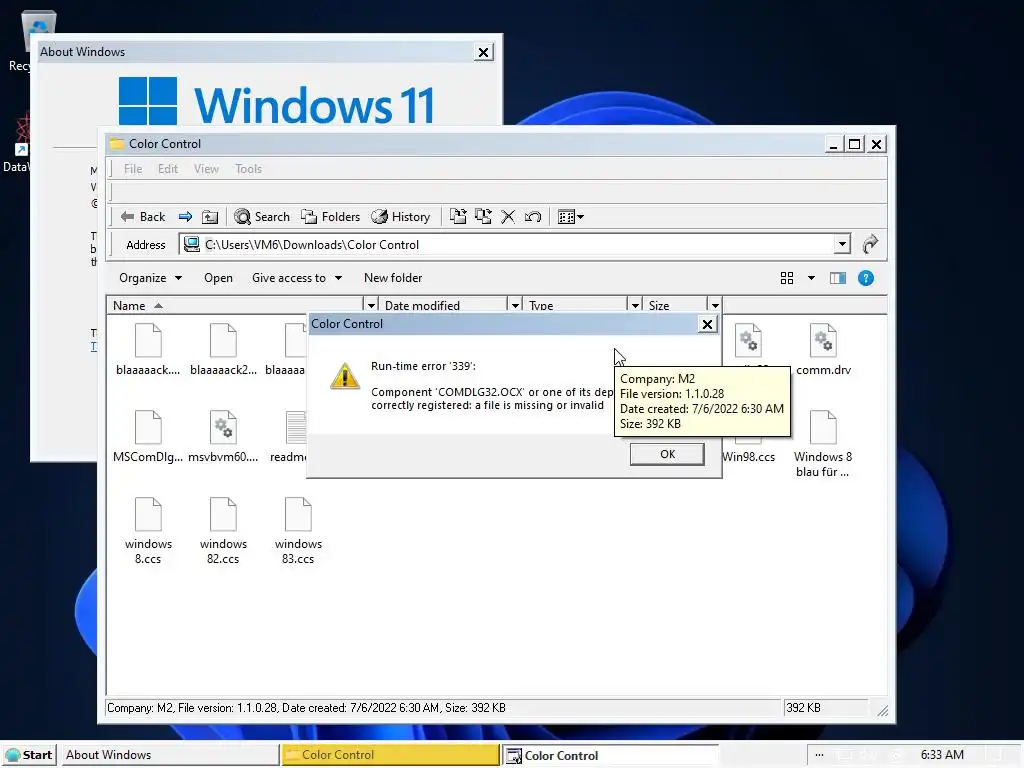The image size is (1024, 768).
Task: Expand the address bar dropdown
Action: pyautogui.click(x=842, y=245)
